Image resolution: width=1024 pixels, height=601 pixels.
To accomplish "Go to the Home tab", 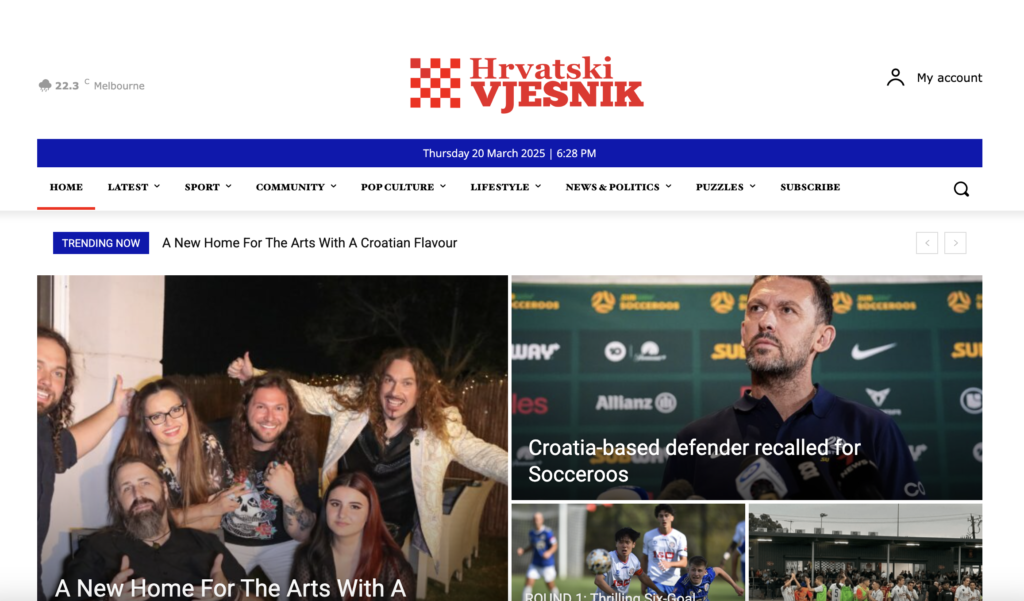I will coord(66,187).
